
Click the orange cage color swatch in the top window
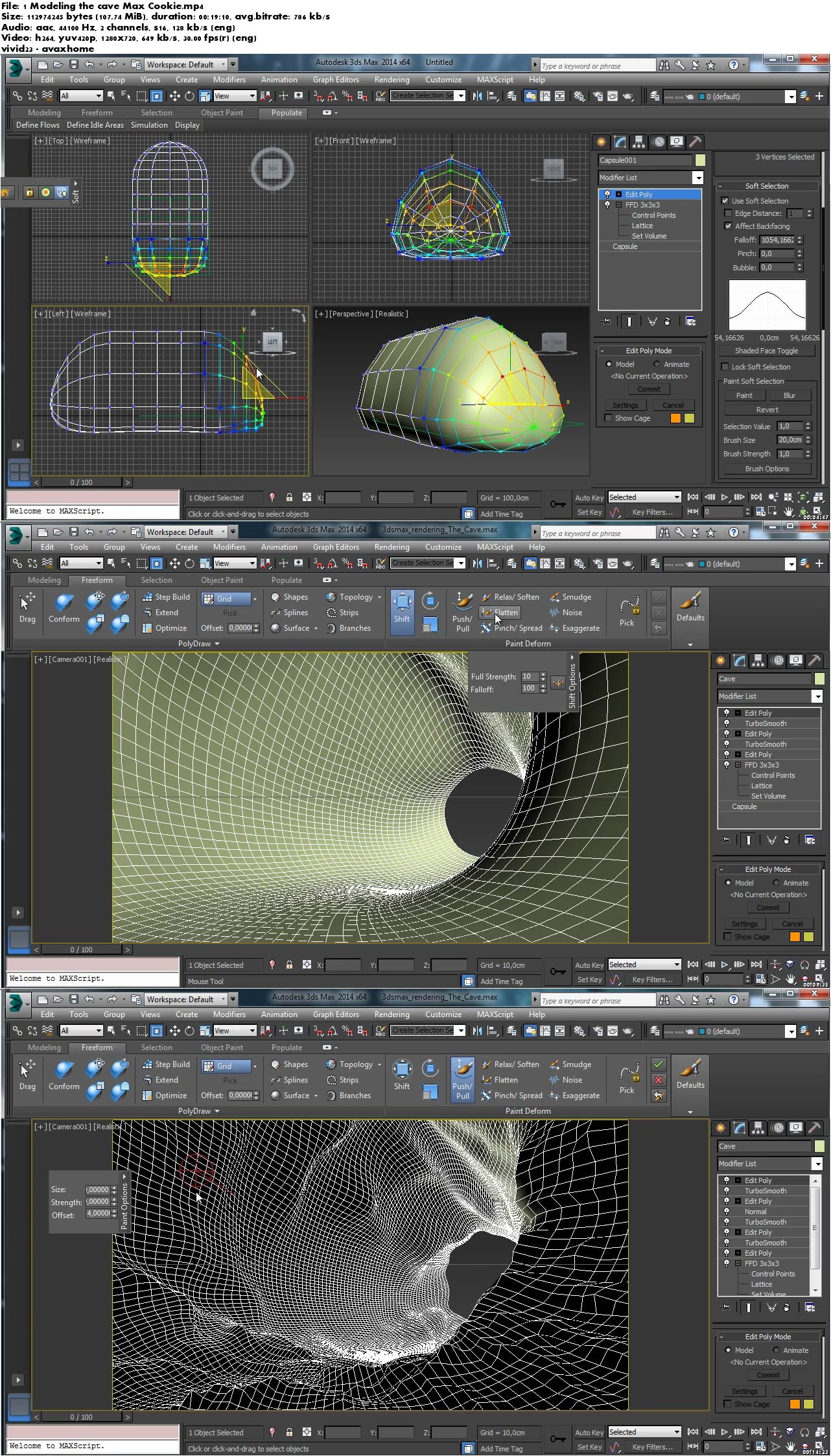pyautogui.click(x=675, y=418)
